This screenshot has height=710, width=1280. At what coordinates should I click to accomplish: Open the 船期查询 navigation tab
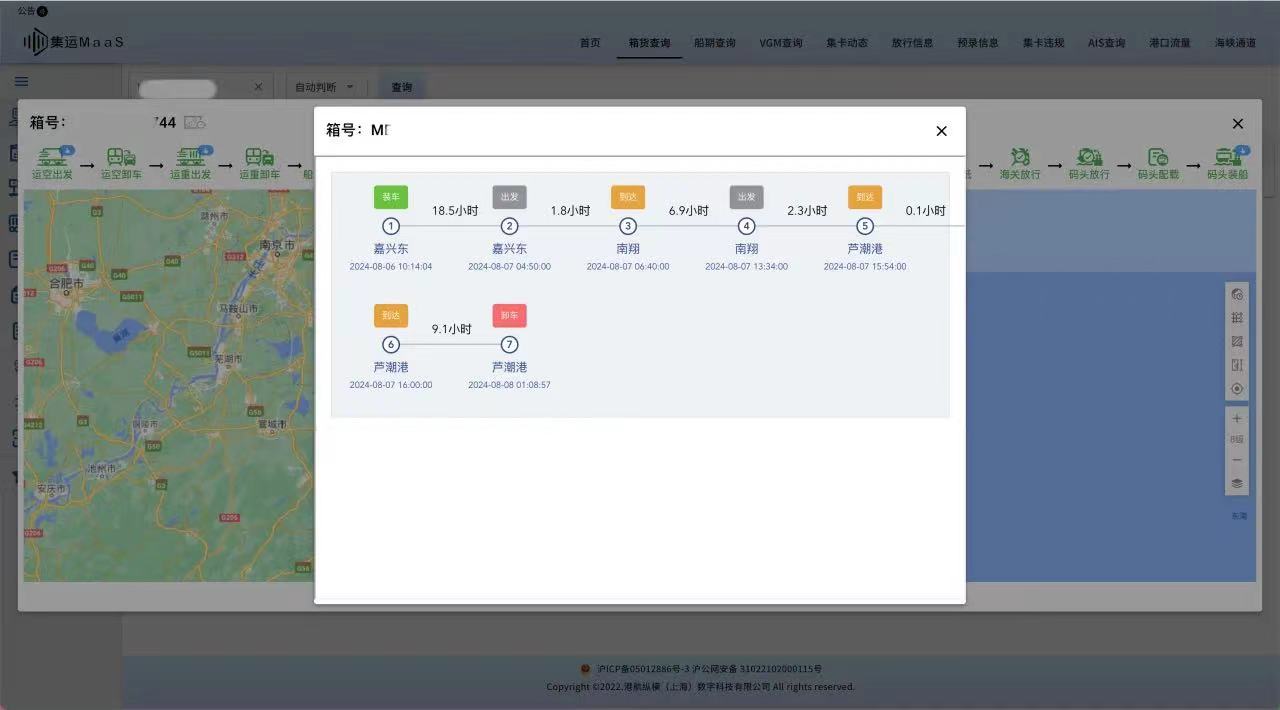click(714, 43)
